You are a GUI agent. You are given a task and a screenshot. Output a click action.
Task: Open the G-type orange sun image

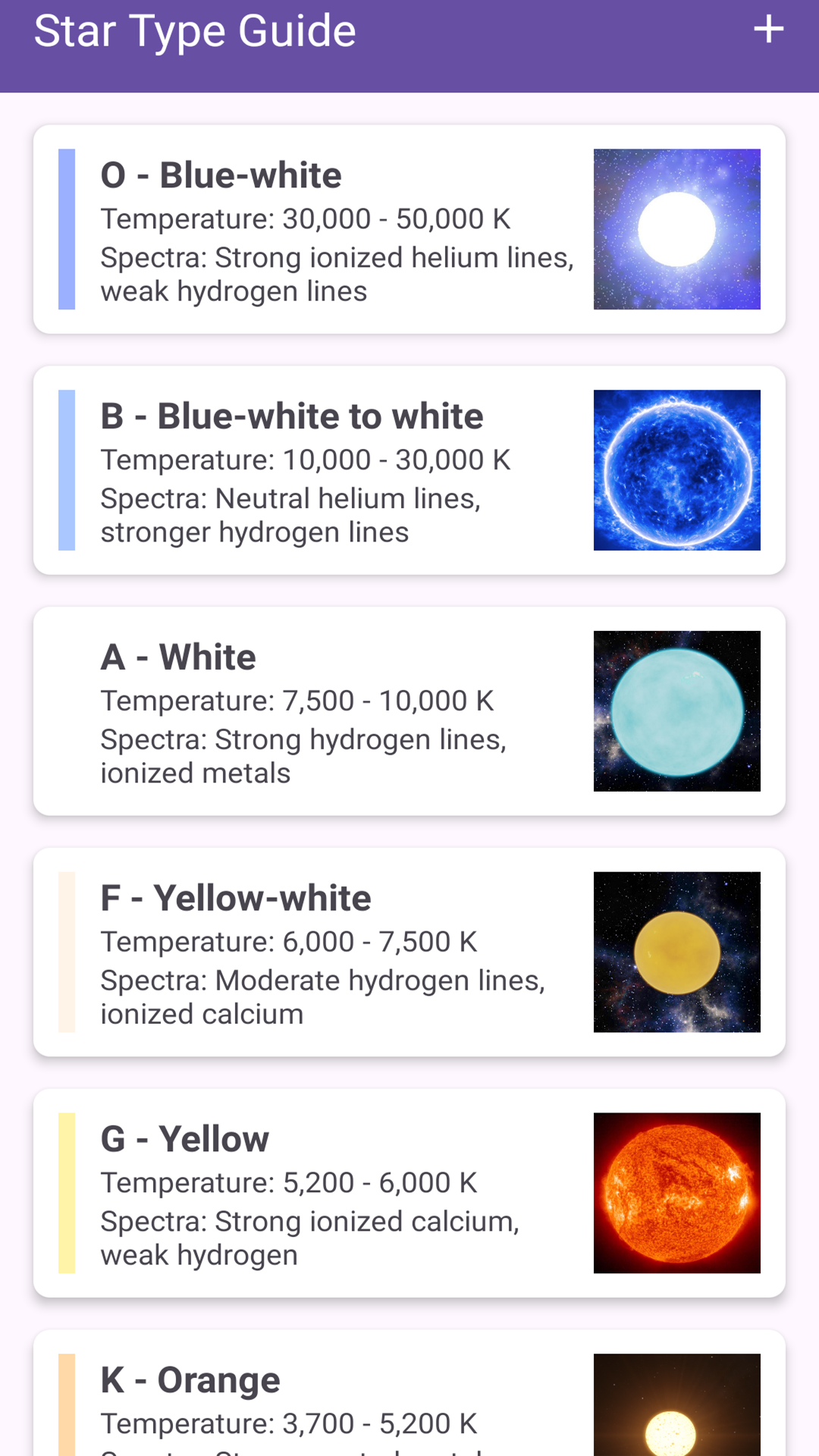coord(676,1193)
